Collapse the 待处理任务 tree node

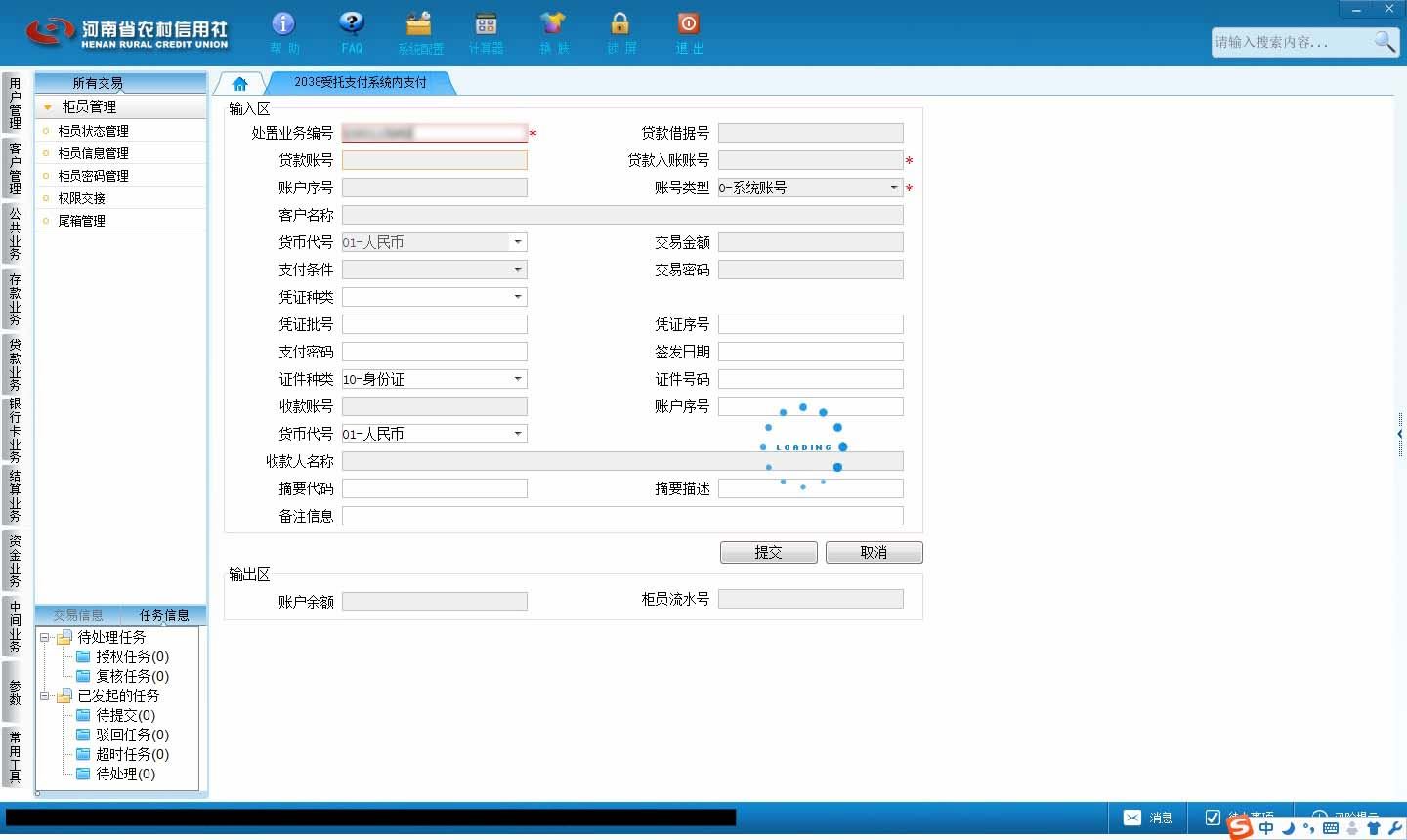click(44, 637)
